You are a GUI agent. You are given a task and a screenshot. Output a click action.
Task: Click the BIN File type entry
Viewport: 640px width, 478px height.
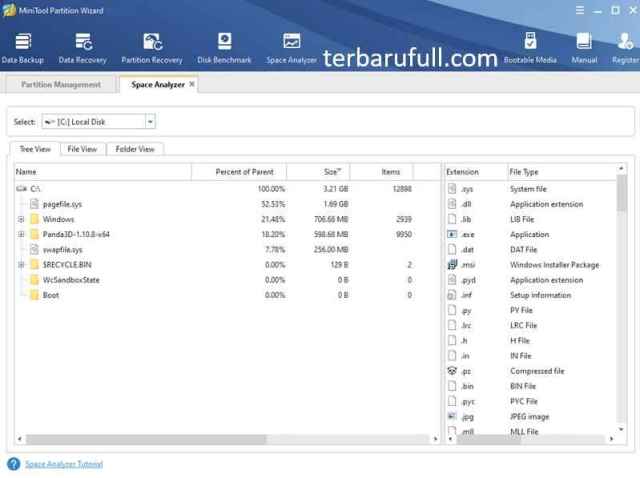tap(523, 386)
